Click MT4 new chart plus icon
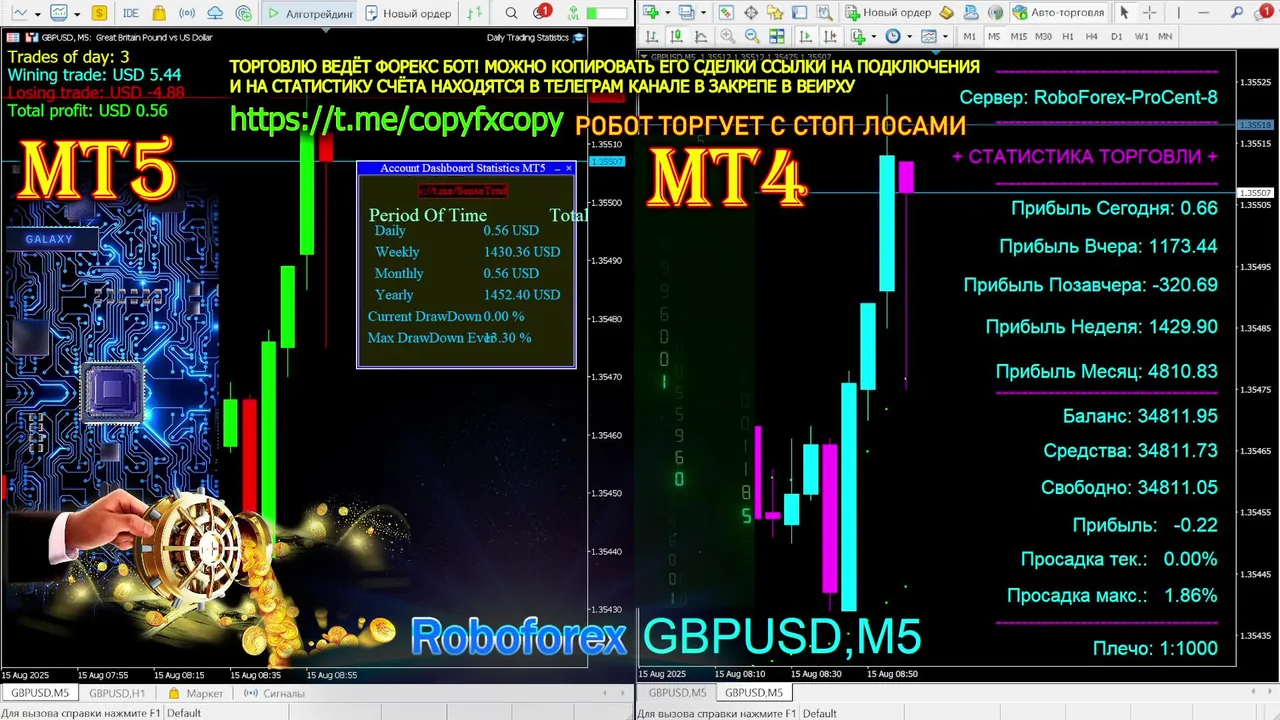This screenshot has height=720, width=1280. click(x=651, y=13)
